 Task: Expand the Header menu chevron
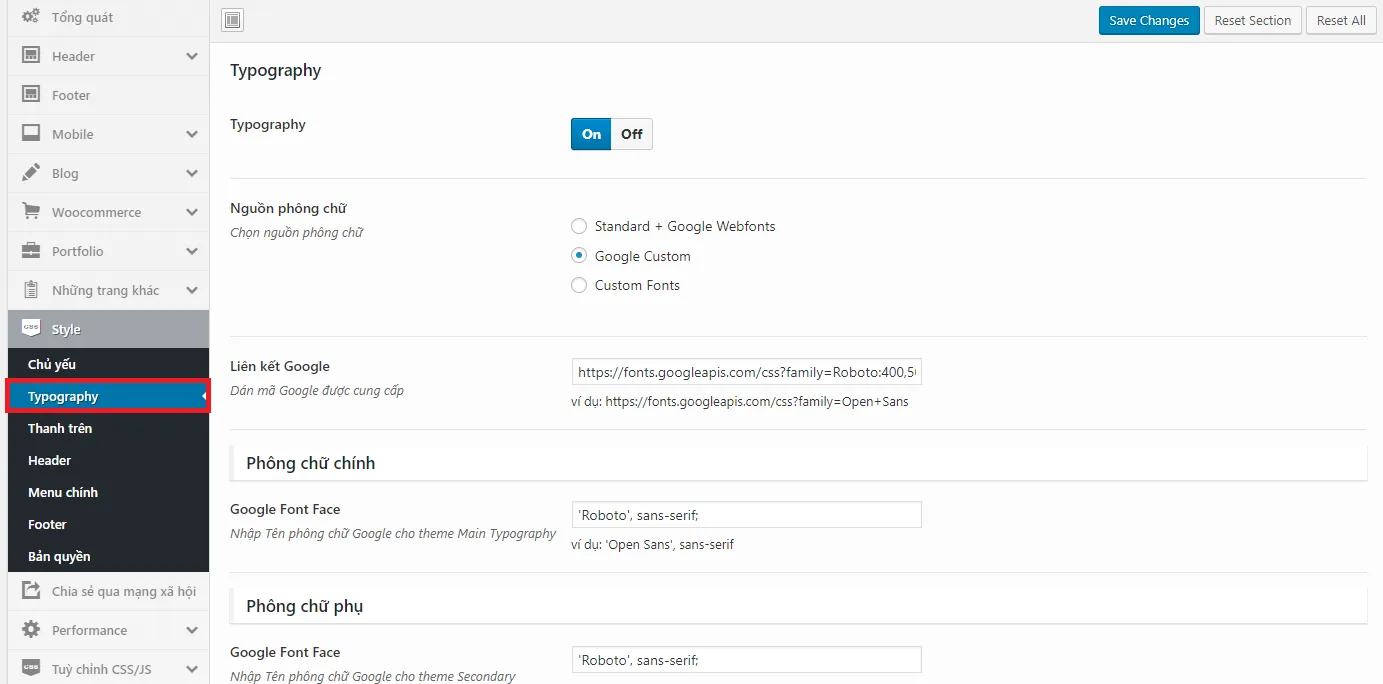pyautogui.click(x=192, y=56)
